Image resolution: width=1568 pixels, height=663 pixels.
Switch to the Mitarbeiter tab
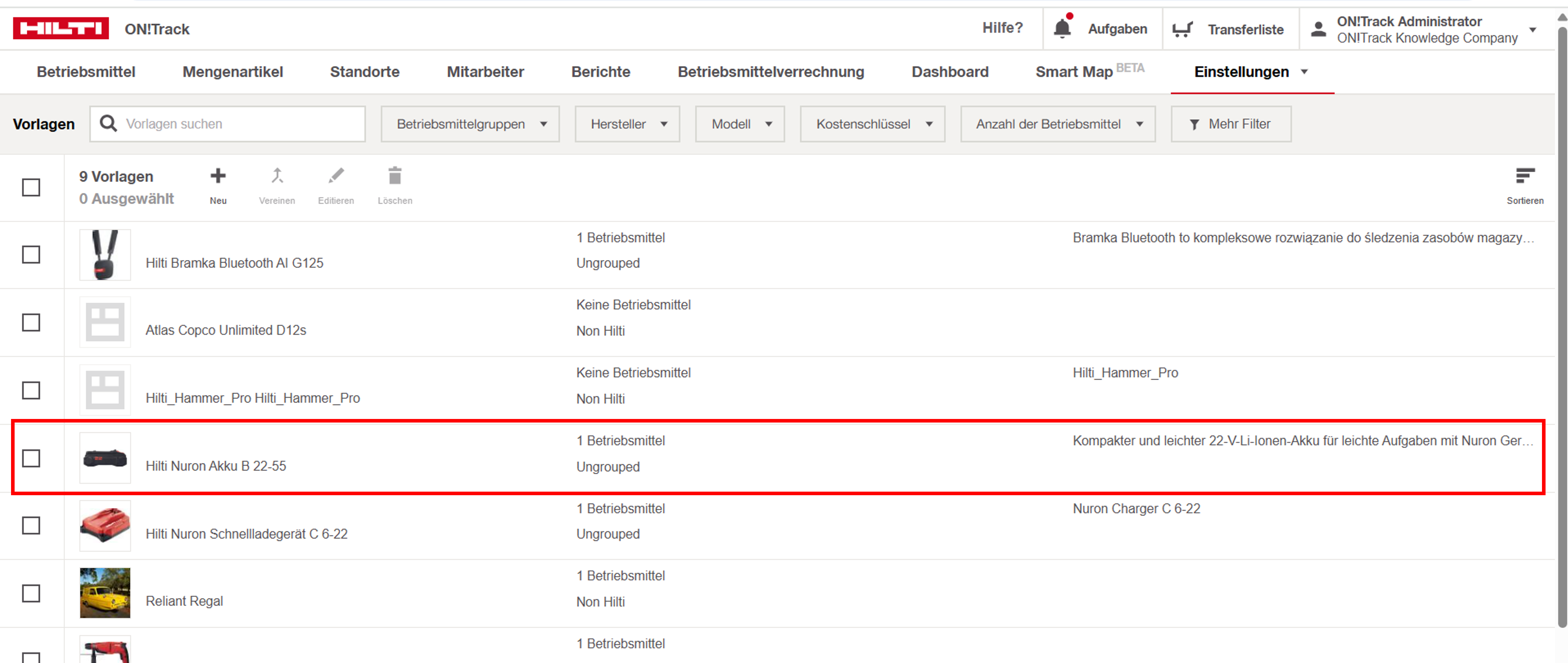click(485, 72)
